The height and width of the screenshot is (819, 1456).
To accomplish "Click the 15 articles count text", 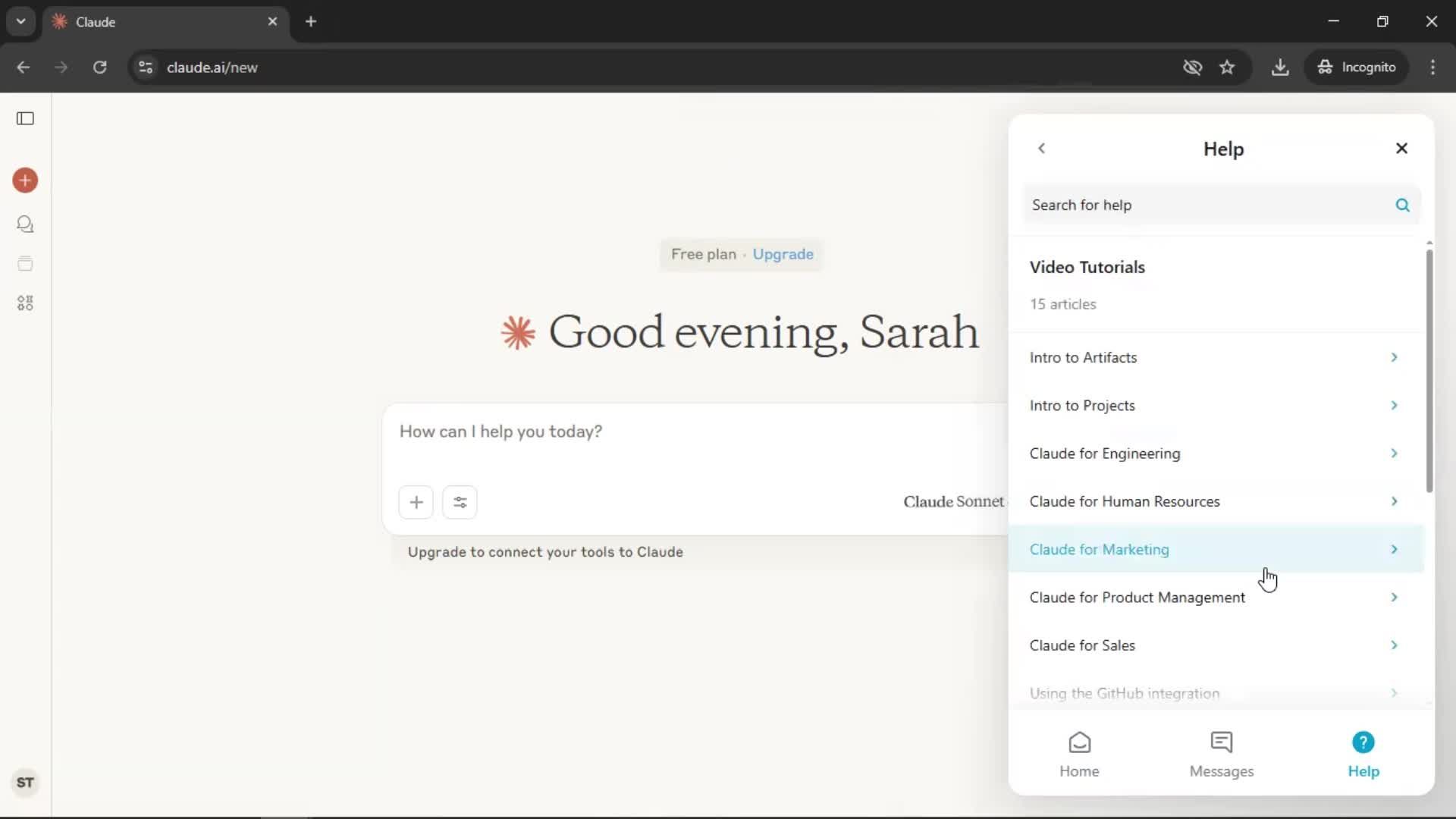I will (1062, 304).
